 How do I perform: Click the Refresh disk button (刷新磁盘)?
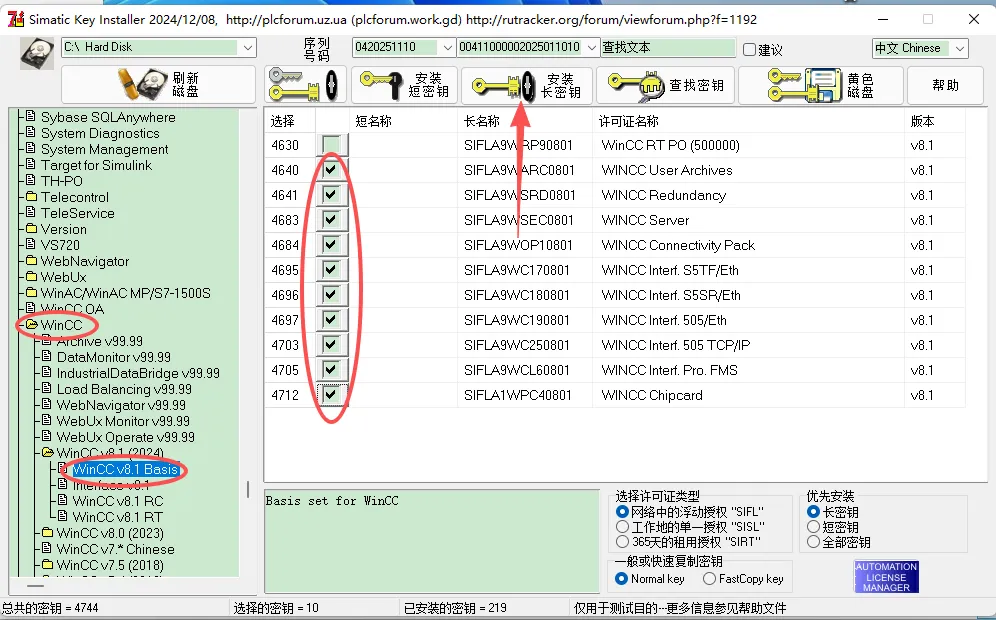click(x=158, y=84)
